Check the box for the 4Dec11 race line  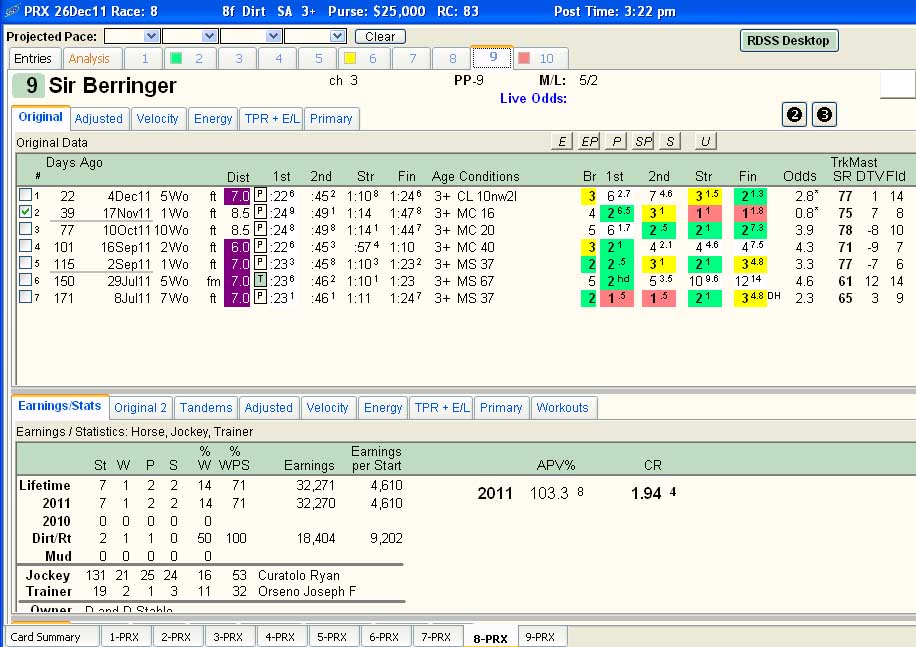pyautogui.click(x=25, y=194)
